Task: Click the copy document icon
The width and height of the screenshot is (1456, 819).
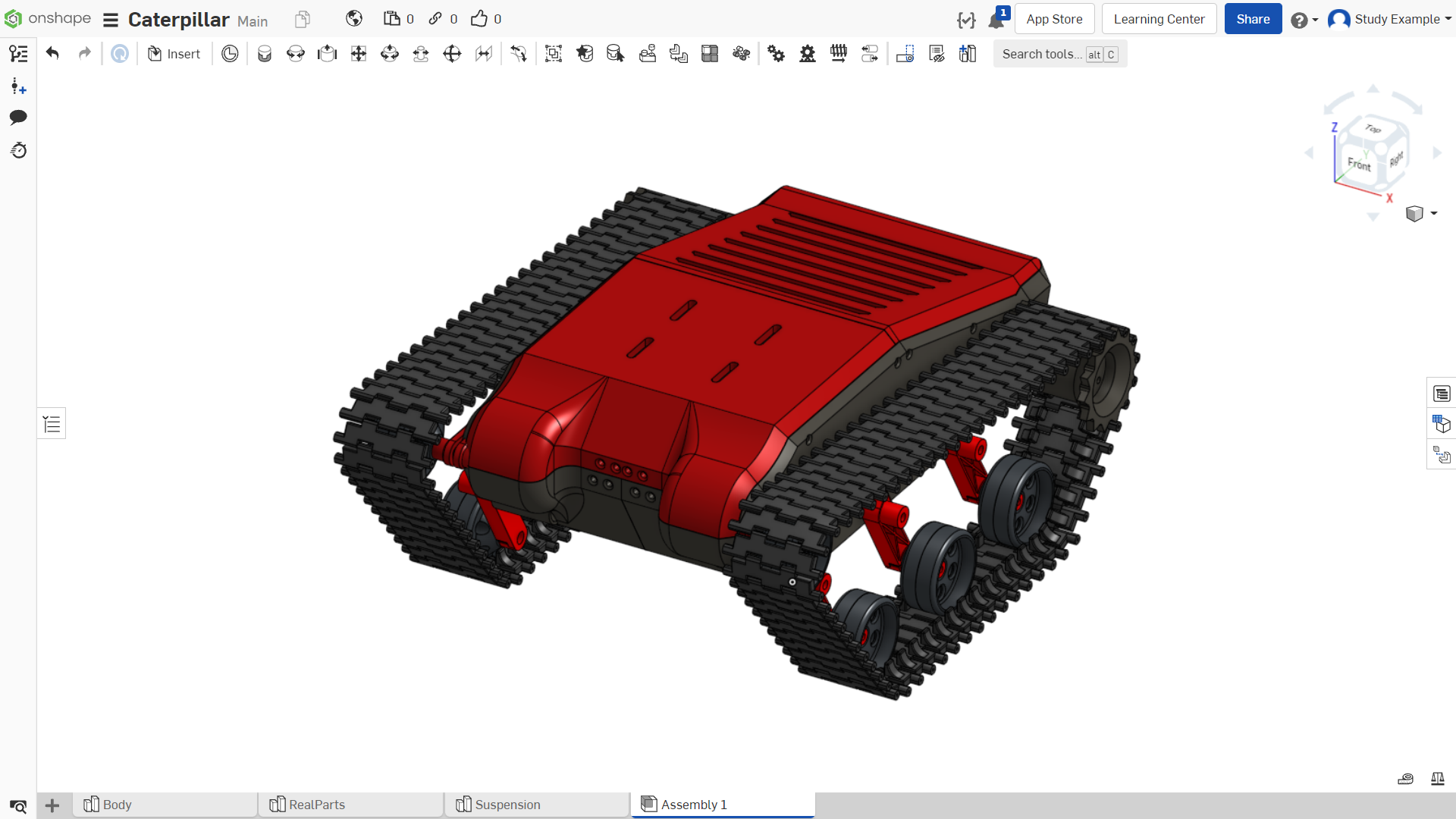Action: [303, 19]
